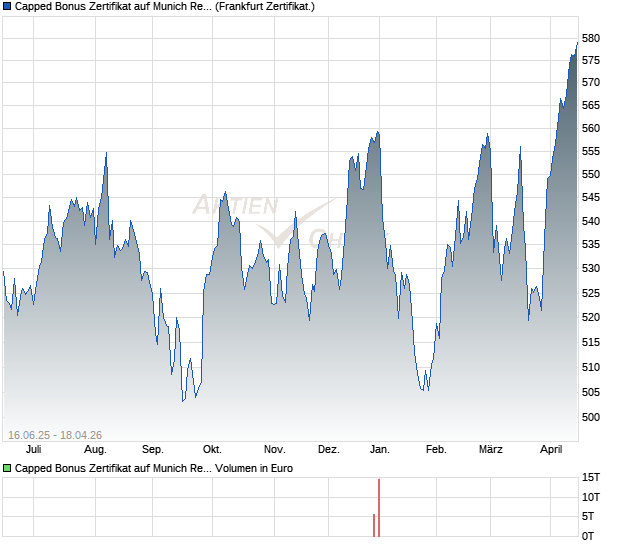The width and height of the screenshot is (620, 546).
Task: Click the 500 price axis label
Action: pos(591,417)
